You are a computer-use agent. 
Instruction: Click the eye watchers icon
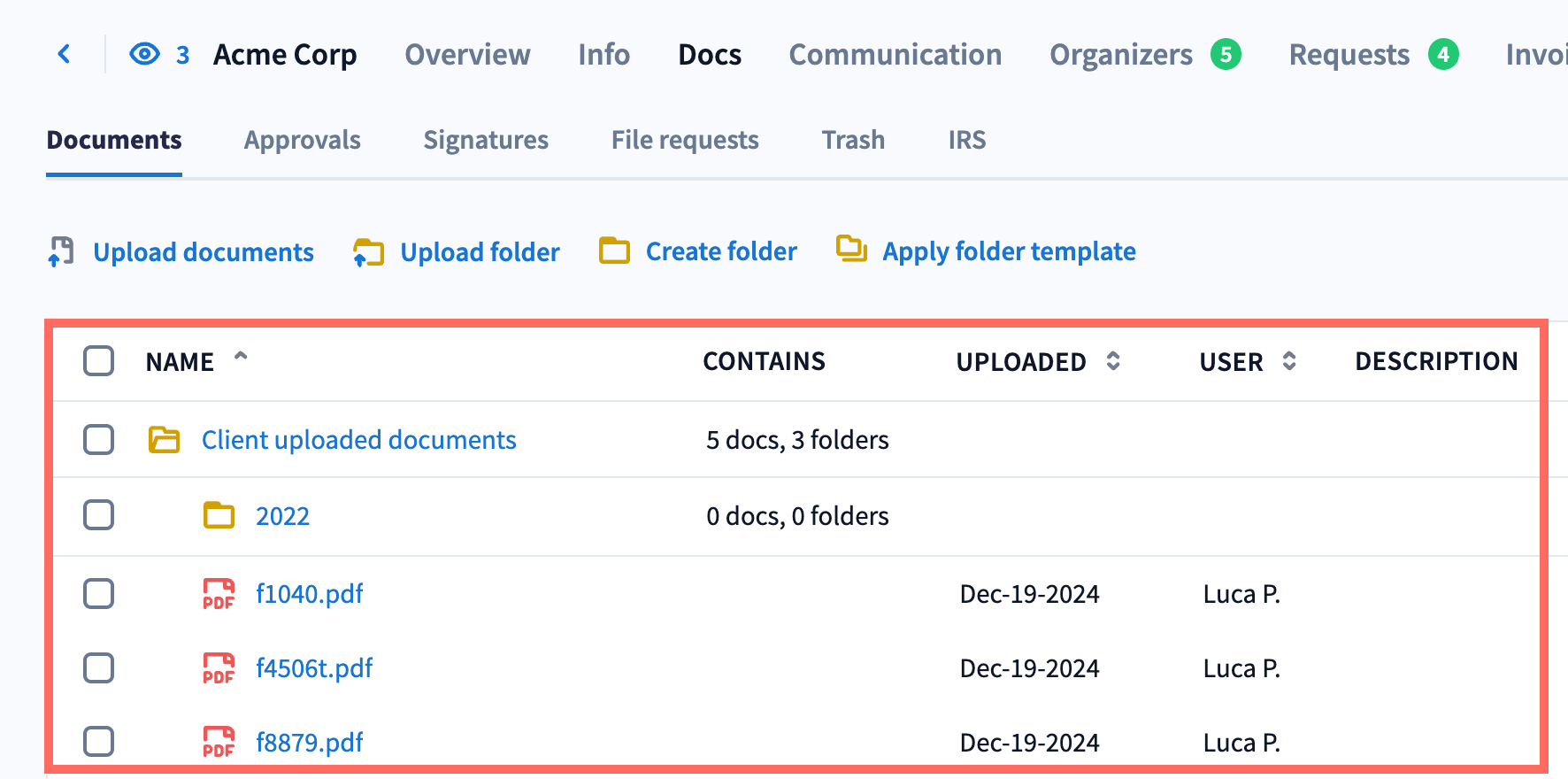144,54
